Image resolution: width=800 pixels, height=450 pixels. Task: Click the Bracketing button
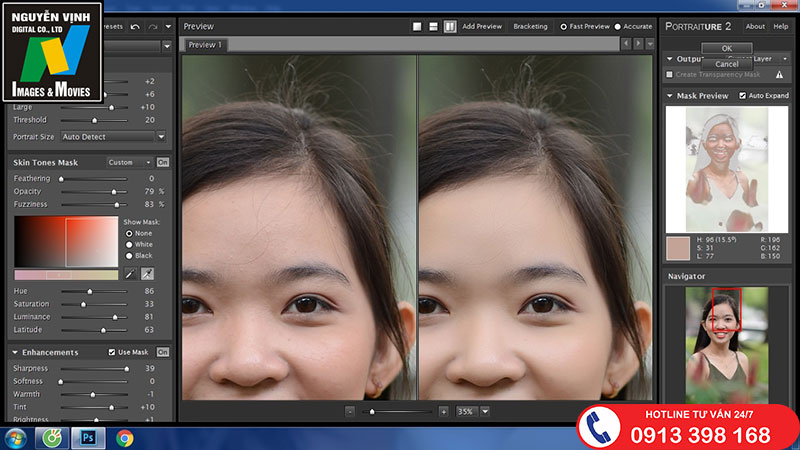coord(530,27)
